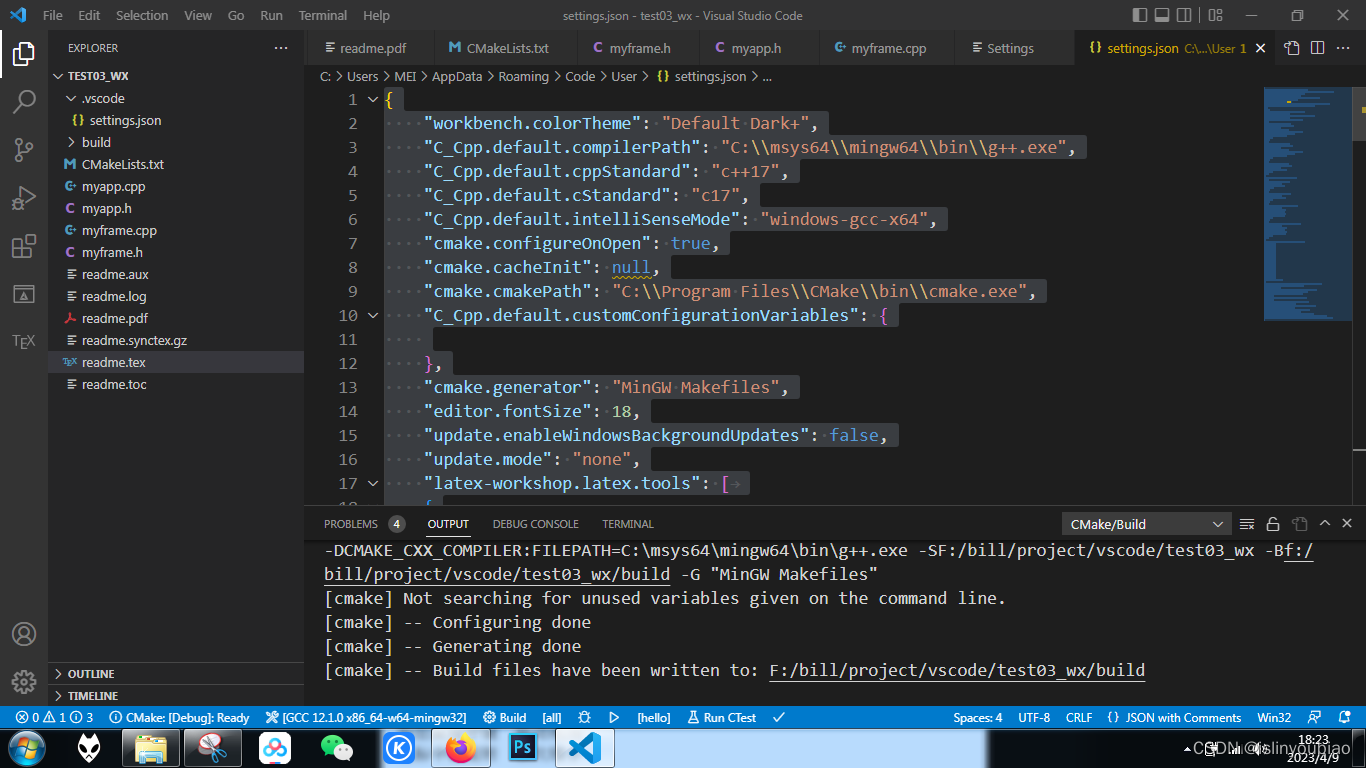Open Source Control view in activity bar

tap(25, 148)
